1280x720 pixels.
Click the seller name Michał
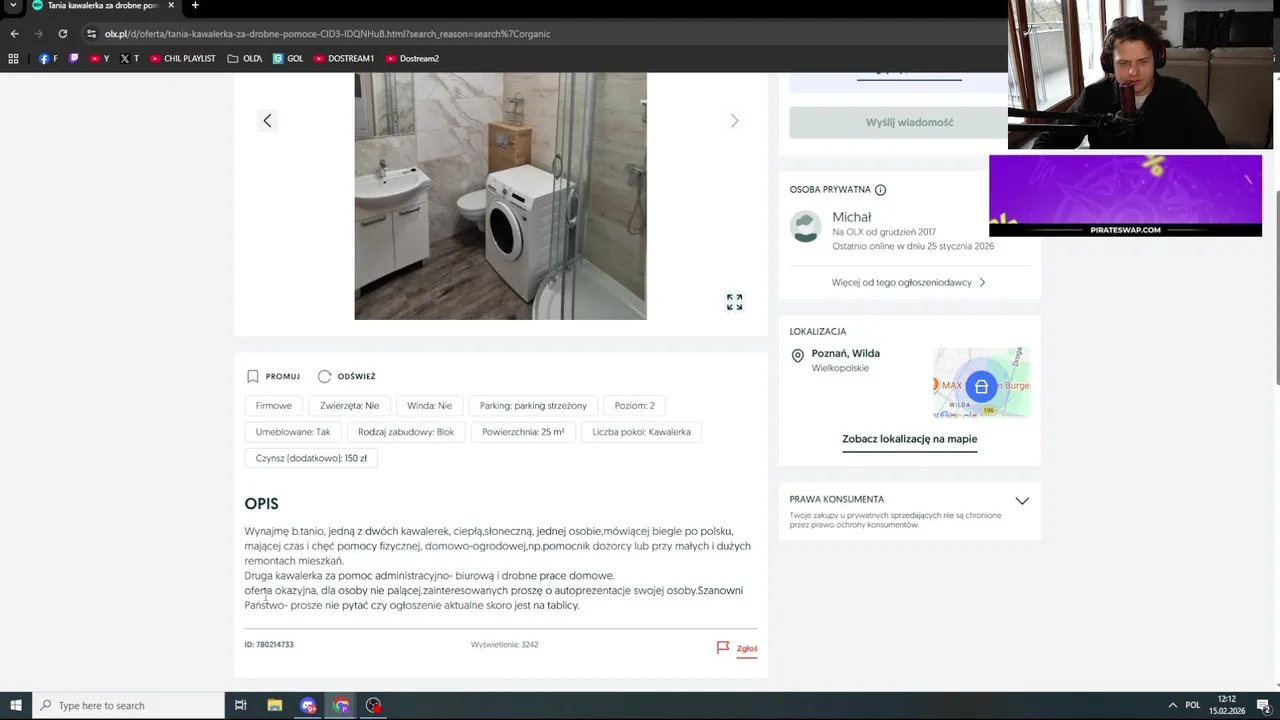852,217
